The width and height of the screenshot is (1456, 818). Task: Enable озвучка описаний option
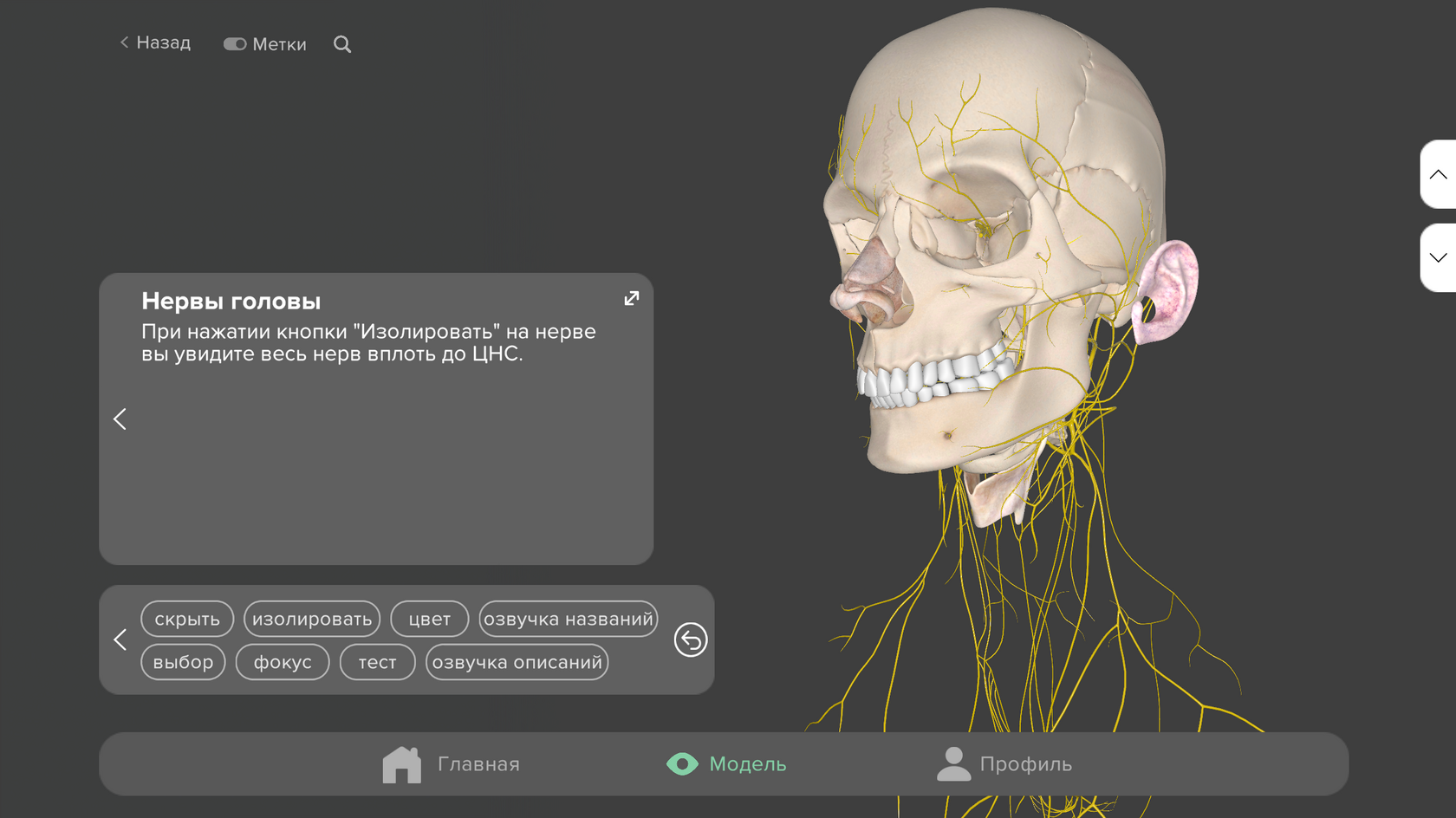(517, 663)
